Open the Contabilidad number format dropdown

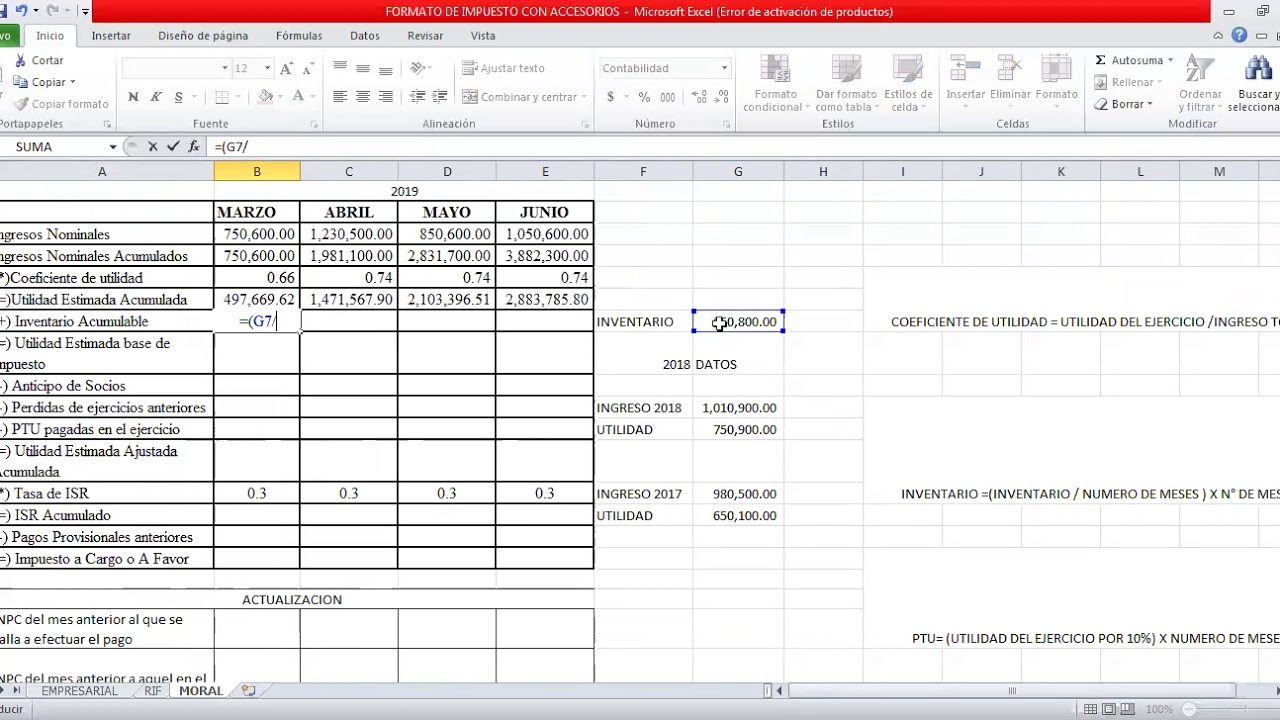[724, 68]
